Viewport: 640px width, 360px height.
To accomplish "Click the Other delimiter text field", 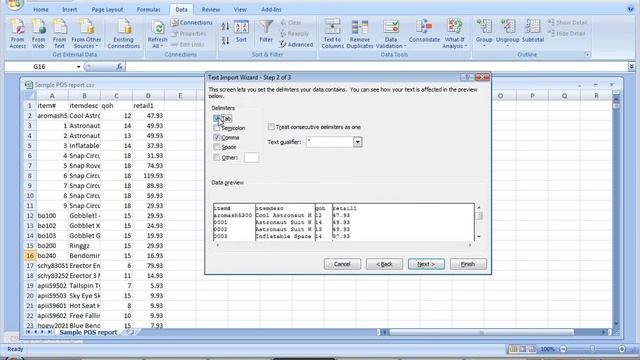I will click(x=251, y=158).
